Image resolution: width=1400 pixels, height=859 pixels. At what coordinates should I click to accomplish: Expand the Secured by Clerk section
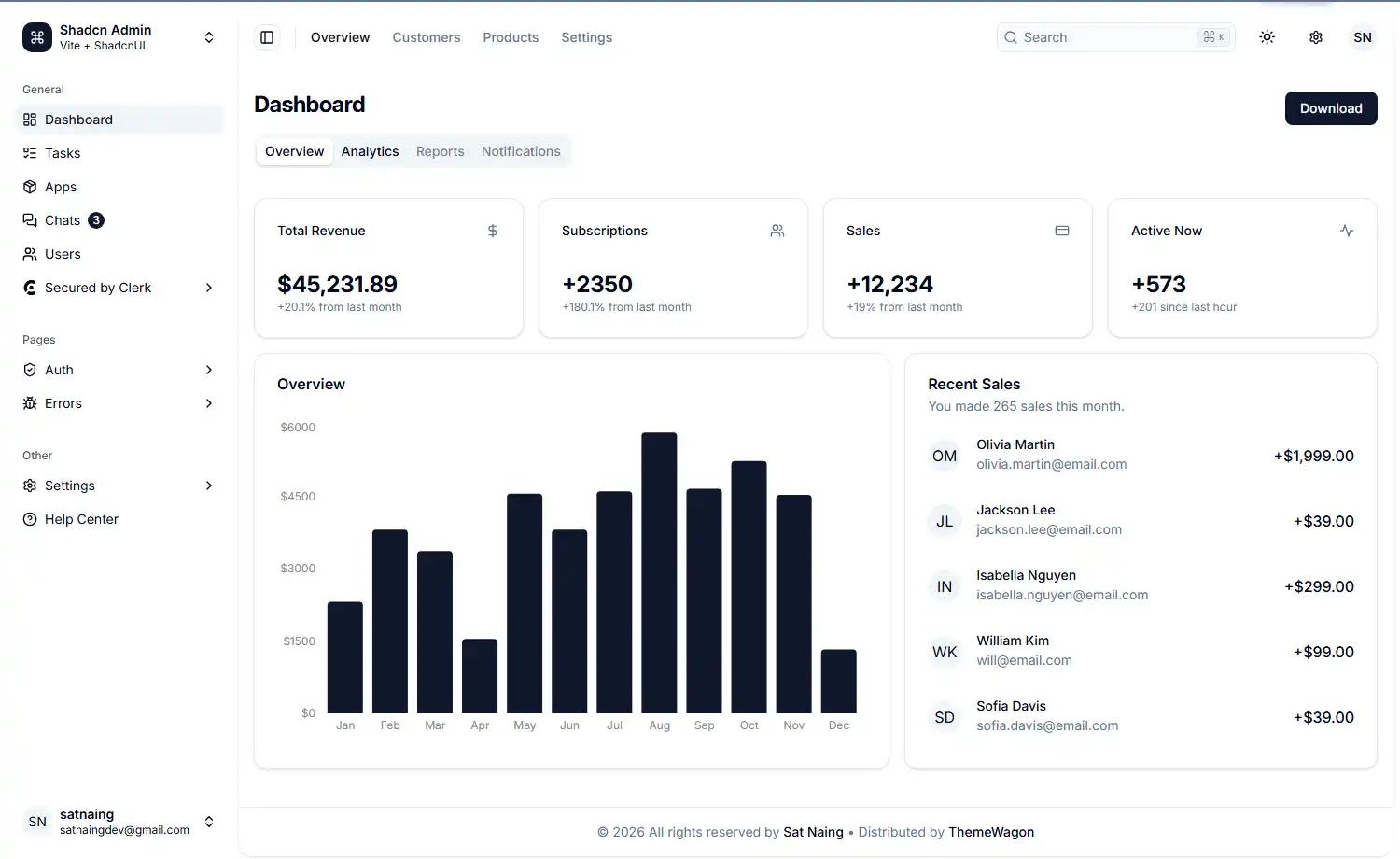119,288
